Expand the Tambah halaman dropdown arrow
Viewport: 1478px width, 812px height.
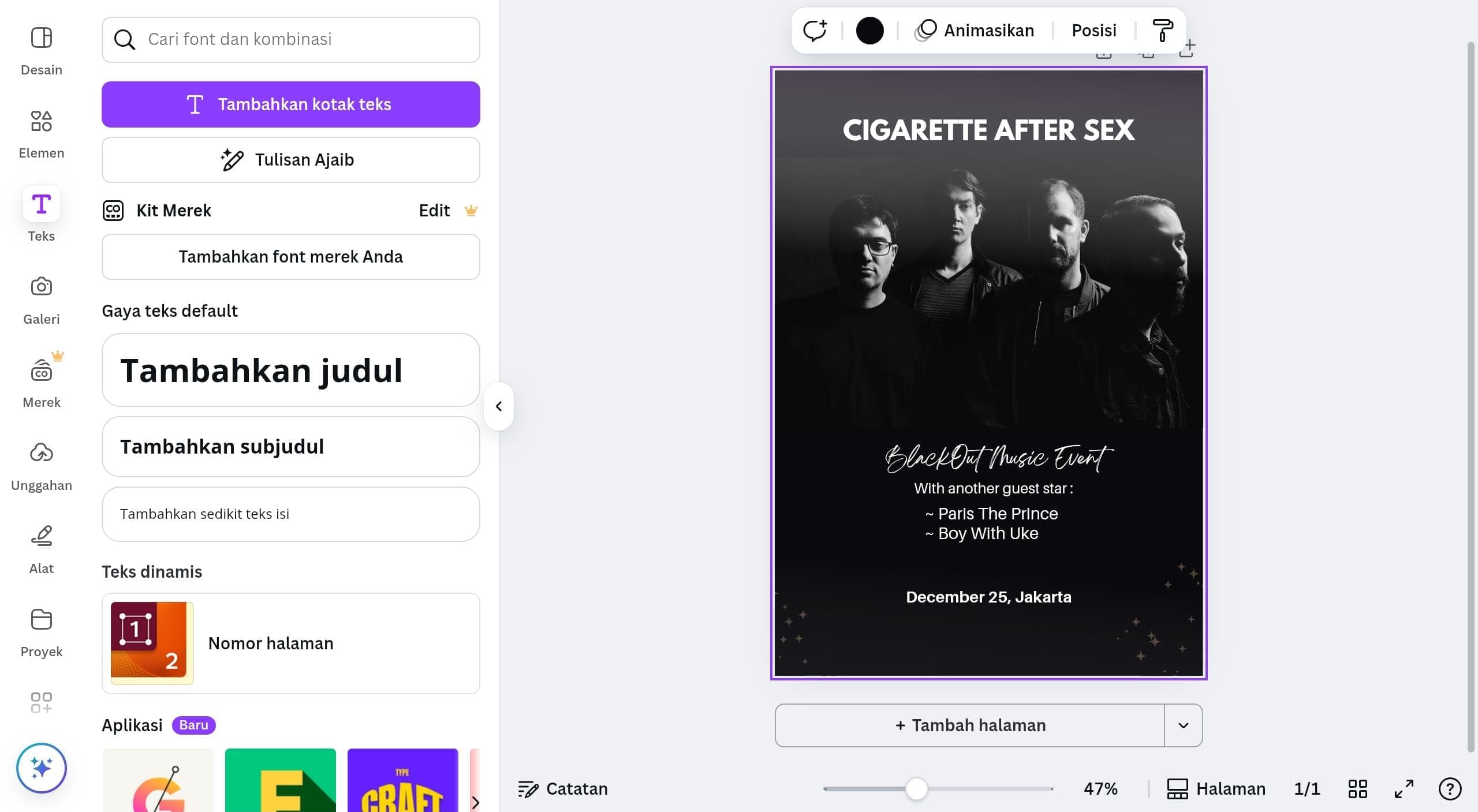pos(1183,725)
